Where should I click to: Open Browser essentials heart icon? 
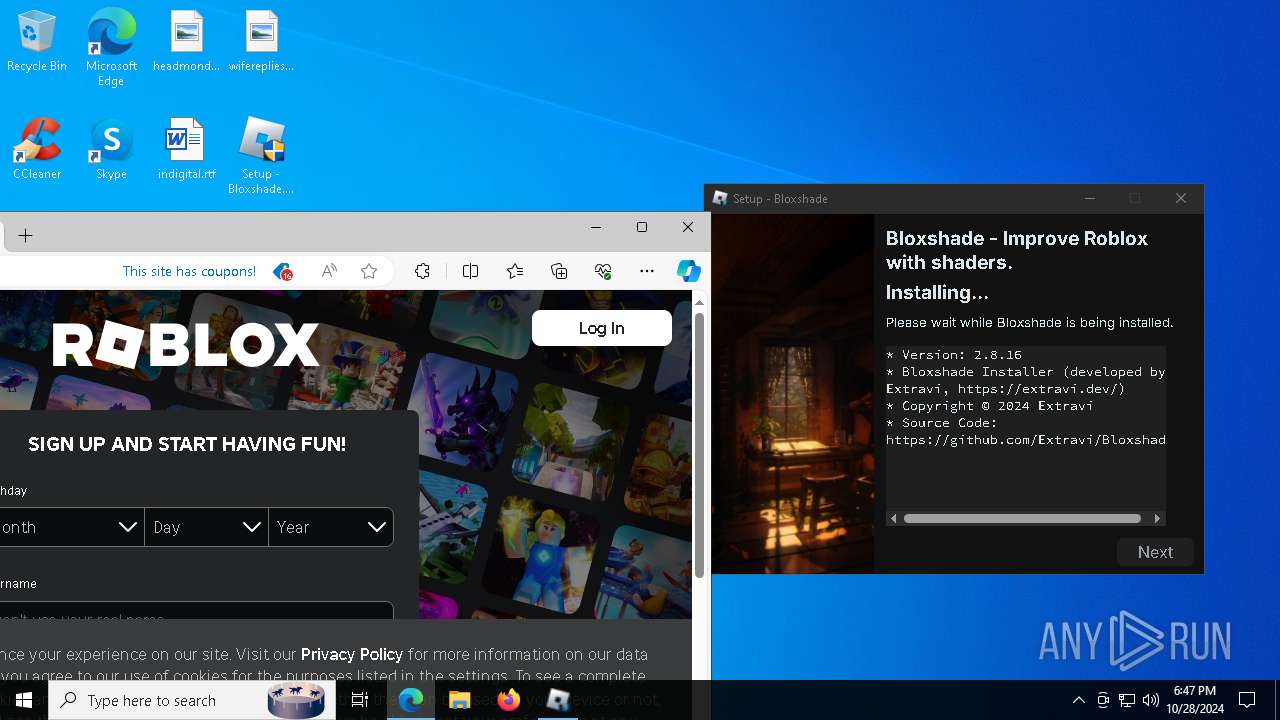[x=603, y=271]
